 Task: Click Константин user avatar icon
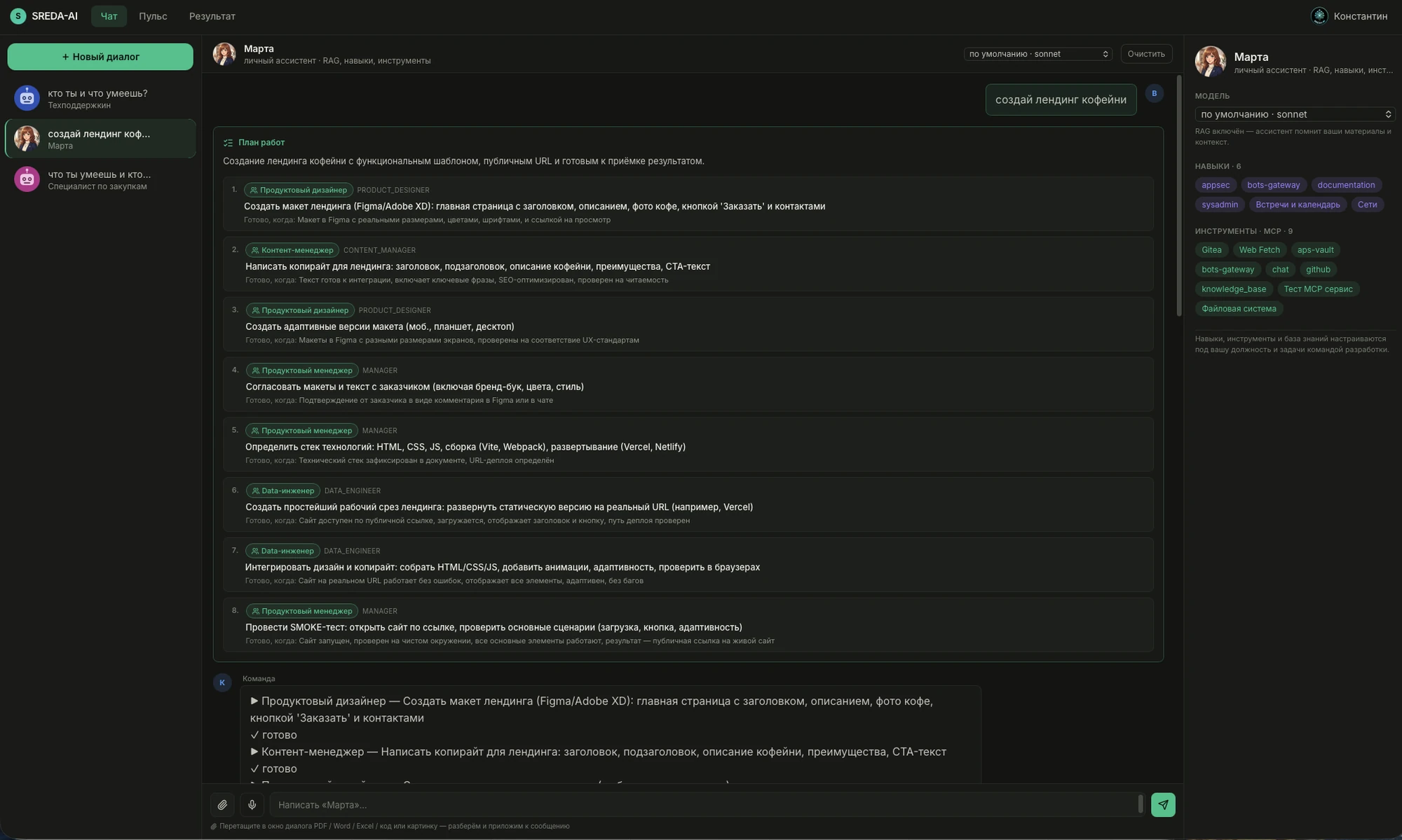point(1319,16)
